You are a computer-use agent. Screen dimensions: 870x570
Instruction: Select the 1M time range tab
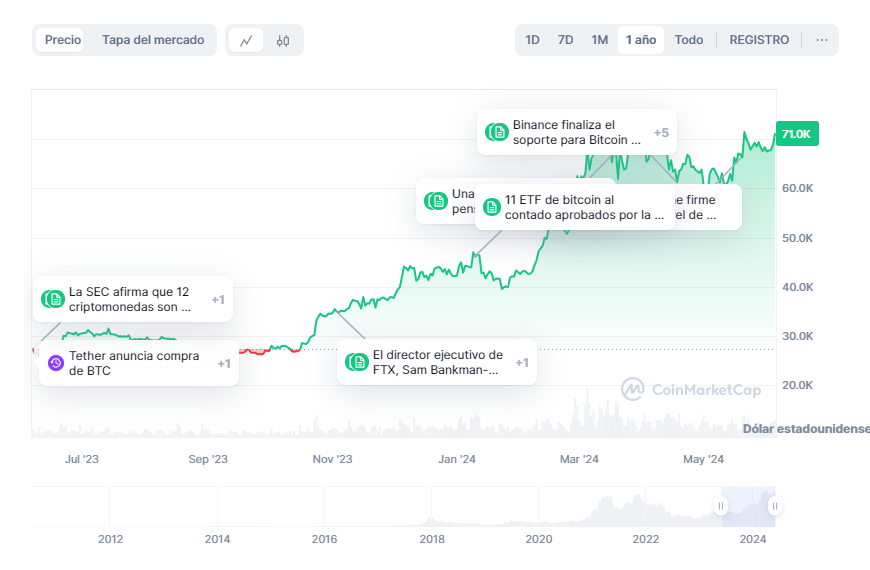pyautogui.click(x=599, y=40)
